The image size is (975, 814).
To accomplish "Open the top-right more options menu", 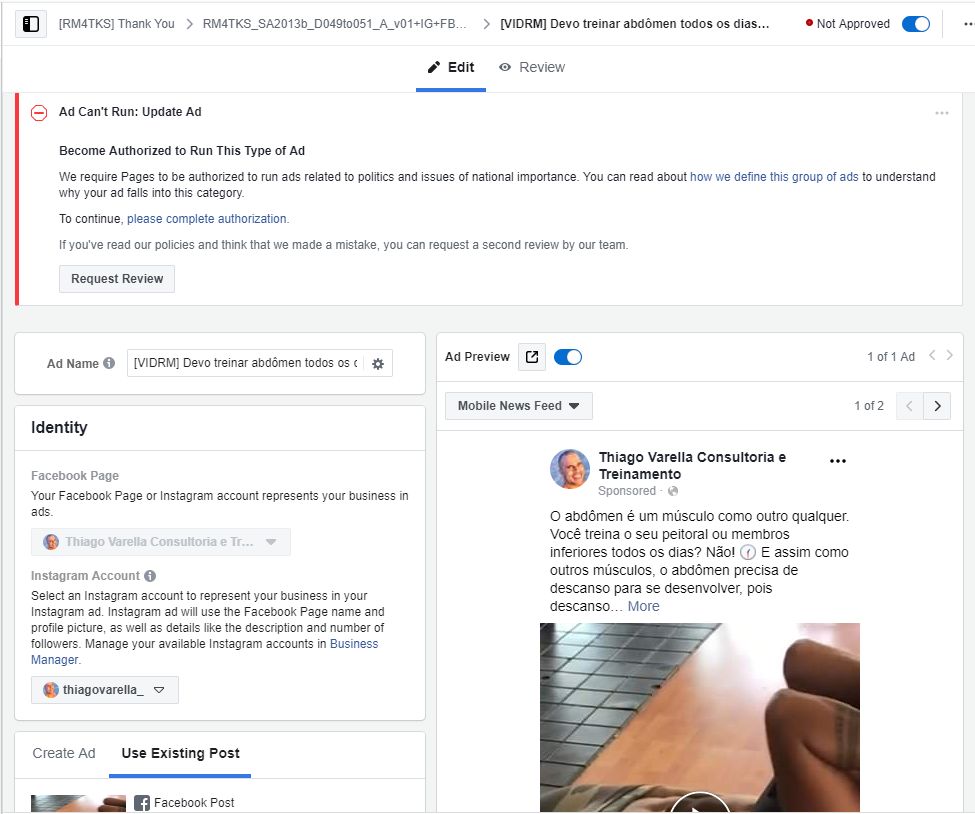I will click(x=968, y=24).
